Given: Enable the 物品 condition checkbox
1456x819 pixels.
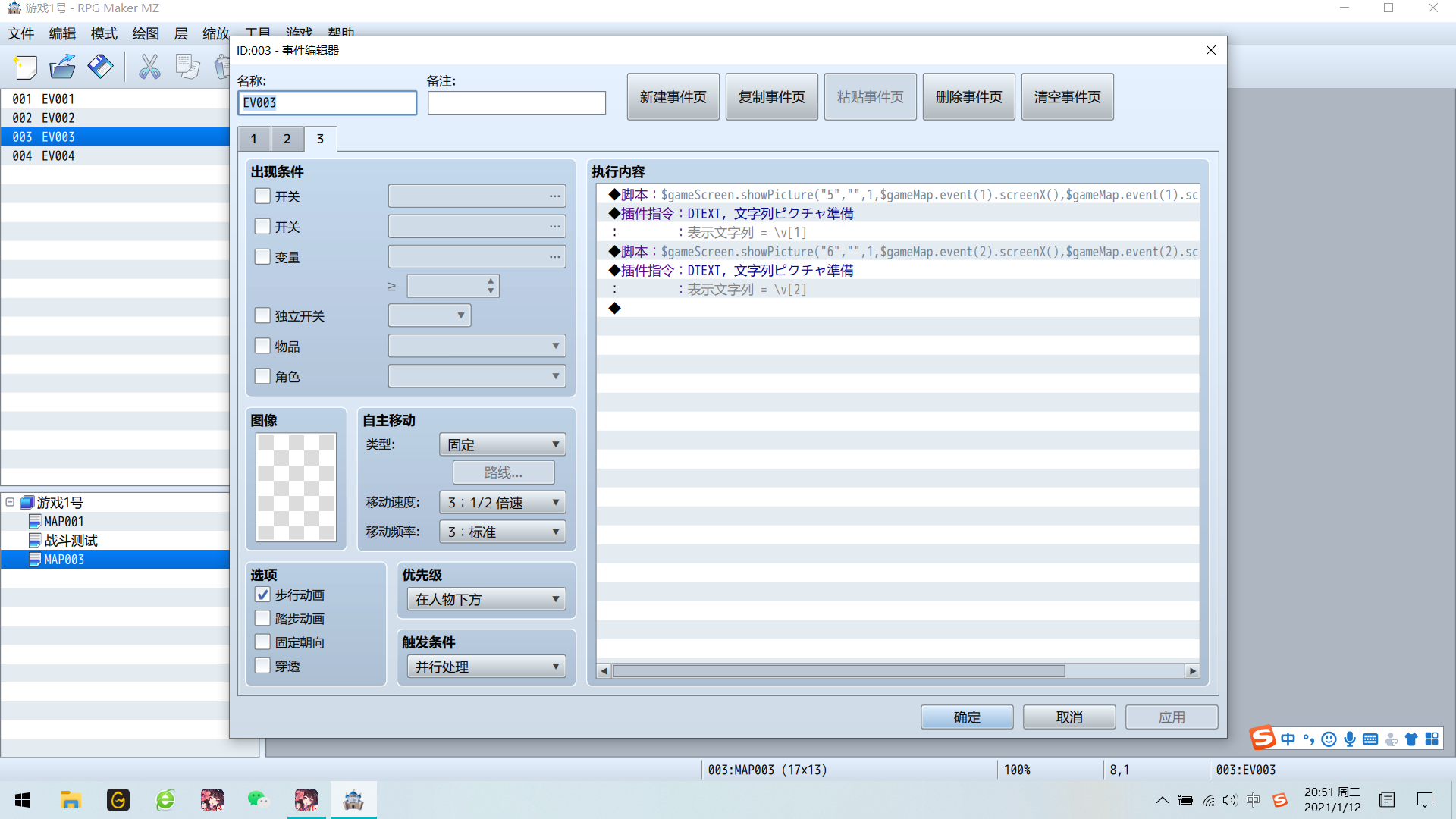Looking at the screenshot, I should click(x=262, y=346).
